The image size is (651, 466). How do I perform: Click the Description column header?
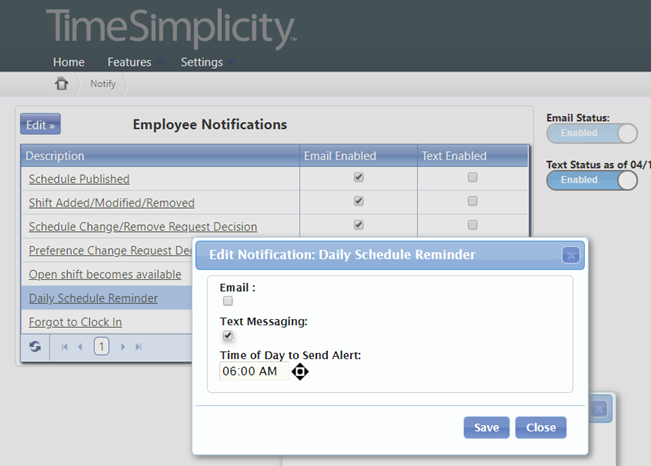(x=160, y=156)
